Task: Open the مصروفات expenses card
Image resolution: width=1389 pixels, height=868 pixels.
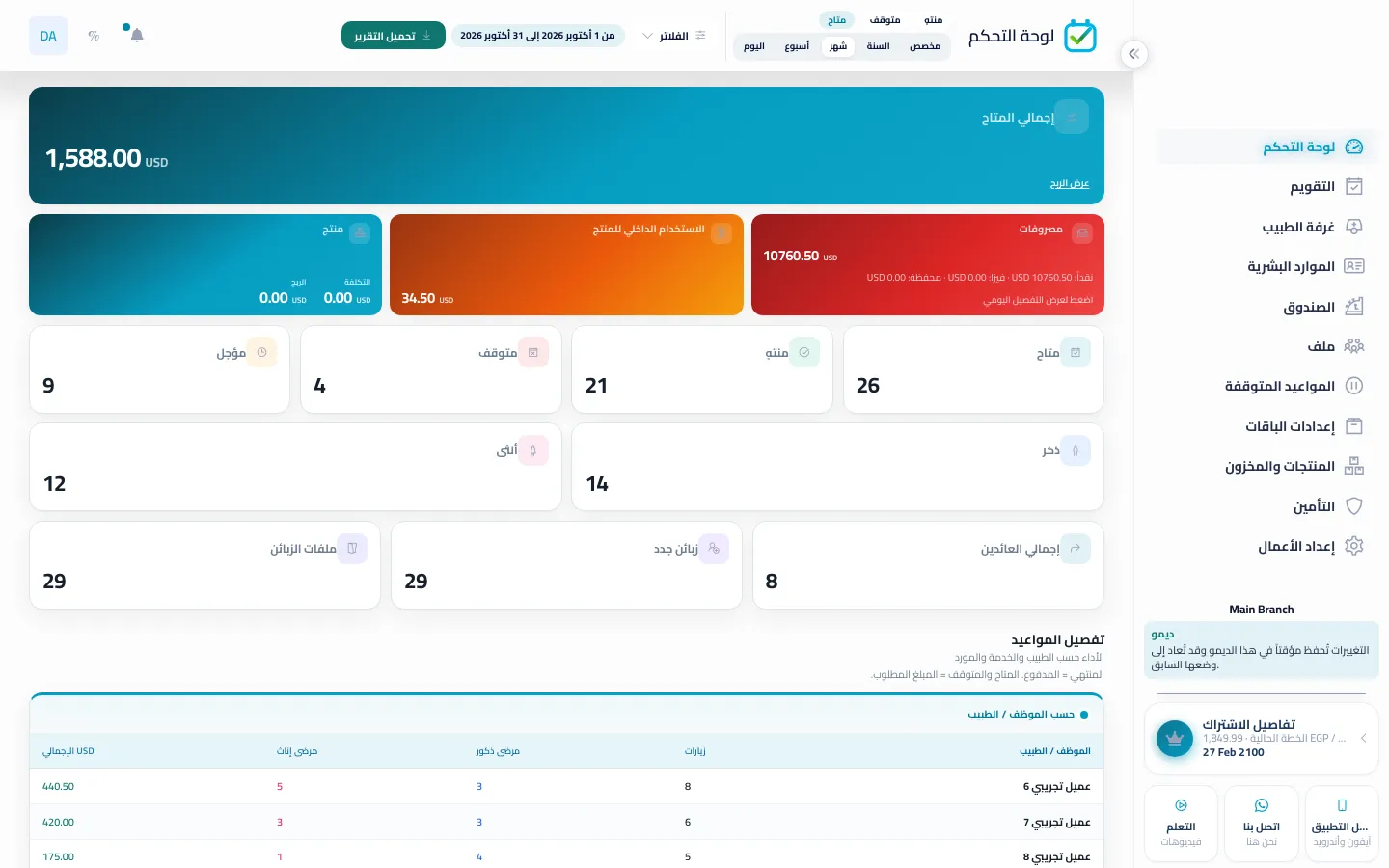Action: point(928,264)
